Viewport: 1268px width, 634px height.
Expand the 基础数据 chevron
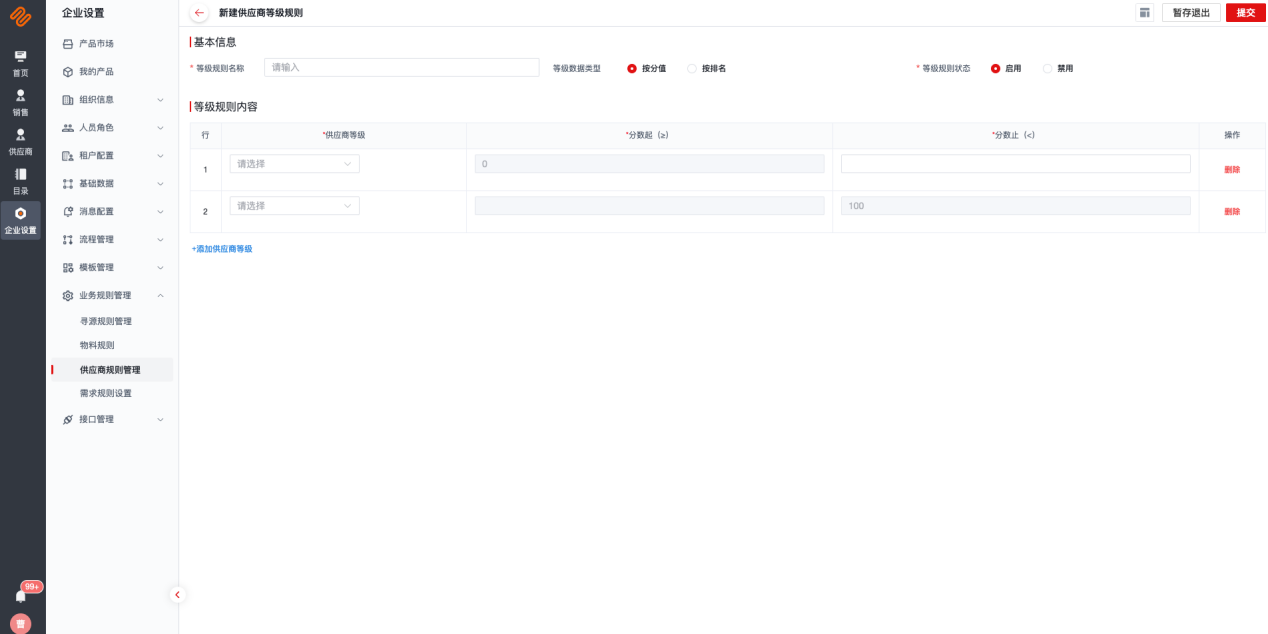(160, 184)
